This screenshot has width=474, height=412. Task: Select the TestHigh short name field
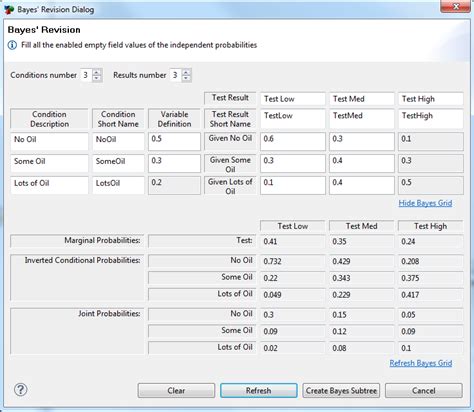pyautogui.click(x=431, y=119)
